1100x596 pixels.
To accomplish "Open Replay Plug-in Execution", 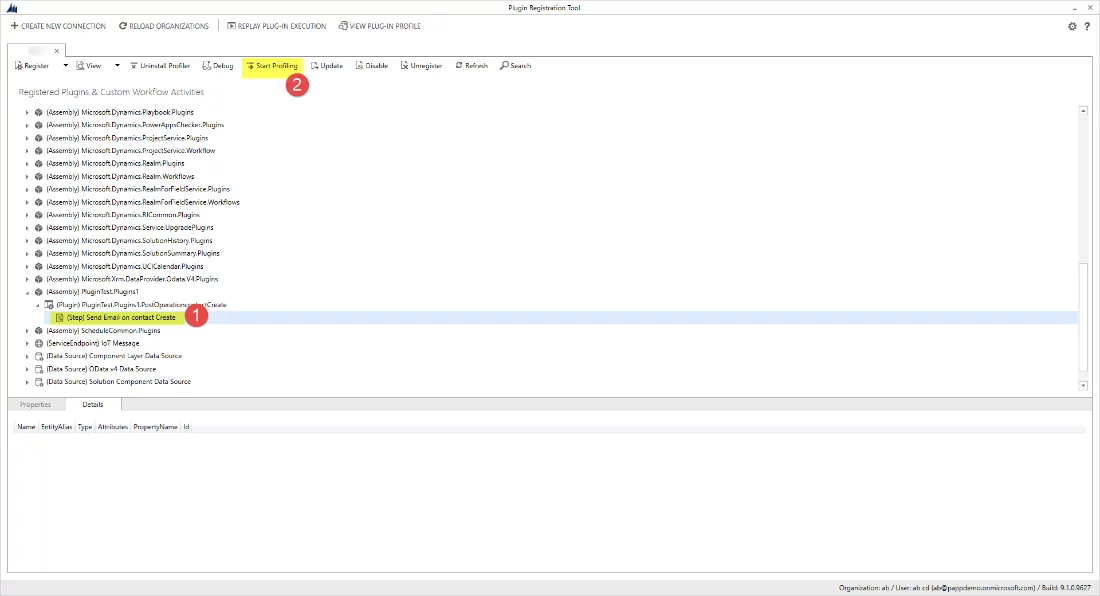I will (276, 26).
